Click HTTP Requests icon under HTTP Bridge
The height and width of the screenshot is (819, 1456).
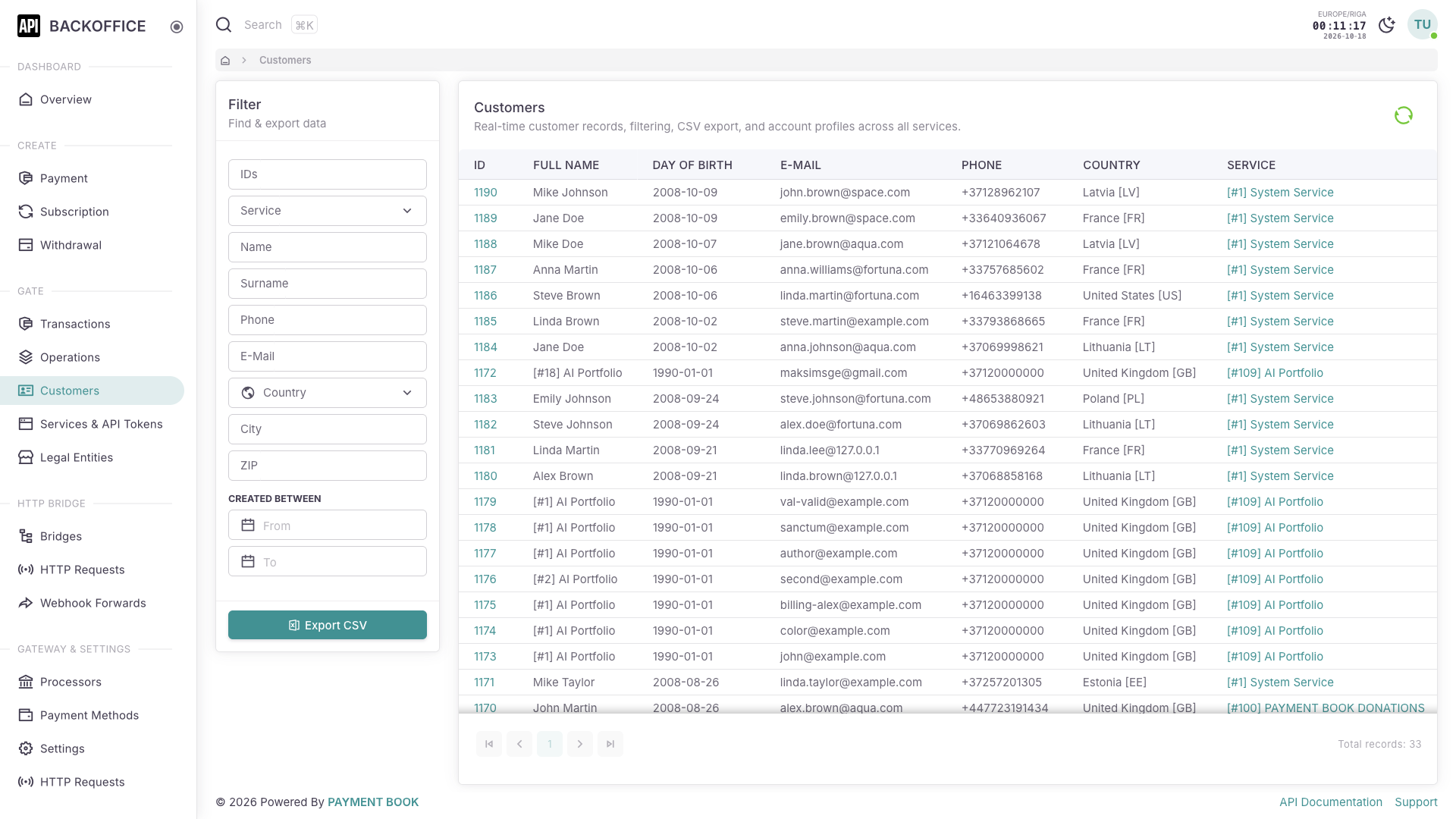[26, 570]
